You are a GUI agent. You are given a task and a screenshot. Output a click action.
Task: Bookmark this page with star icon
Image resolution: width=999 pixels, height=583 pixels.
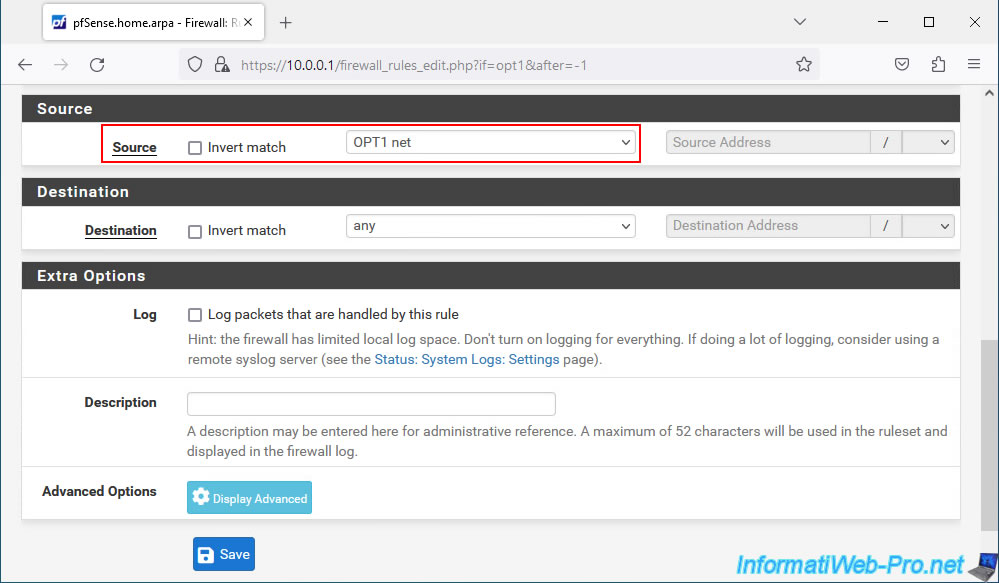coord(804,64)
